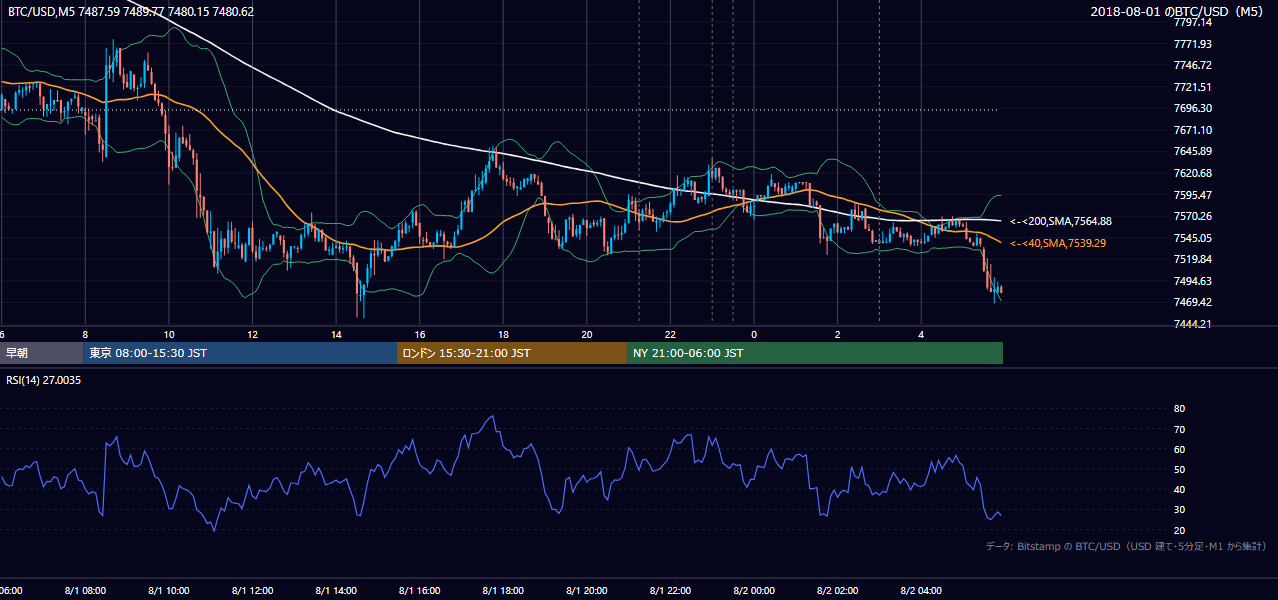This screenshot has height=600, width=1278.
Task: Click the 8/1 12:00 time axis label
Action: (252, 591)
